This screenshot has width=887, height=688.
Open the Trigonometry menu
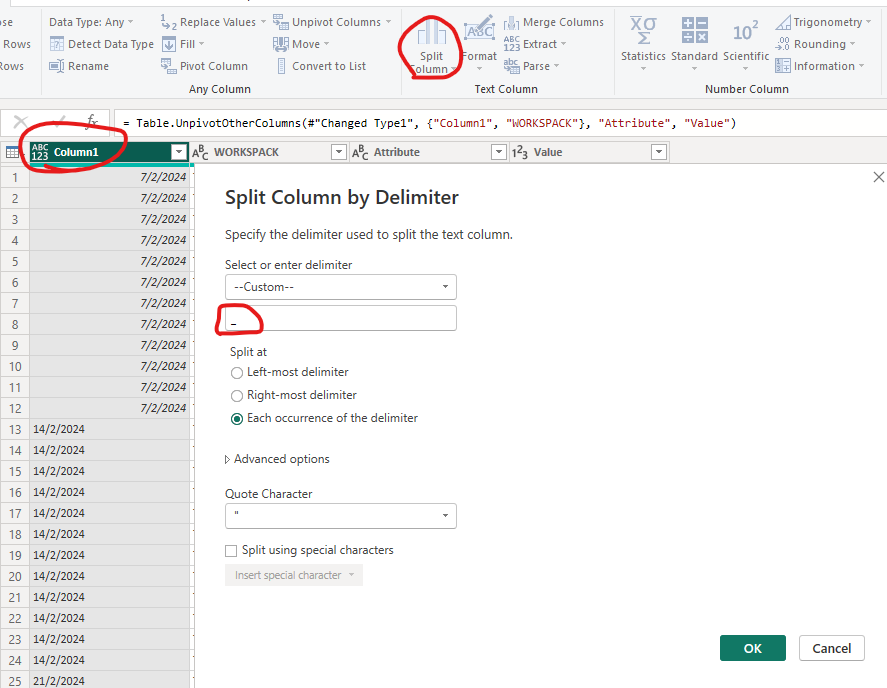coord(823,22)
